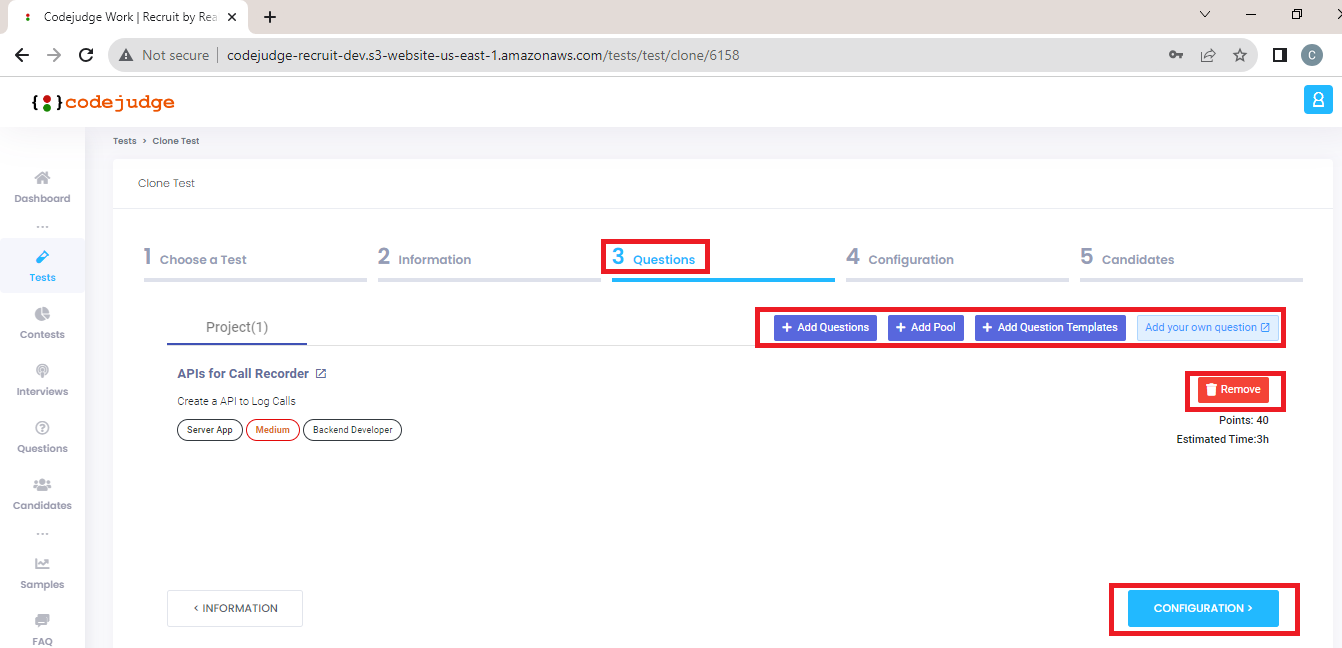The width and height of the screenshot is (1342, 648).
Task: Open profile via blue user avatar icon
Action: pos(1318,99)
